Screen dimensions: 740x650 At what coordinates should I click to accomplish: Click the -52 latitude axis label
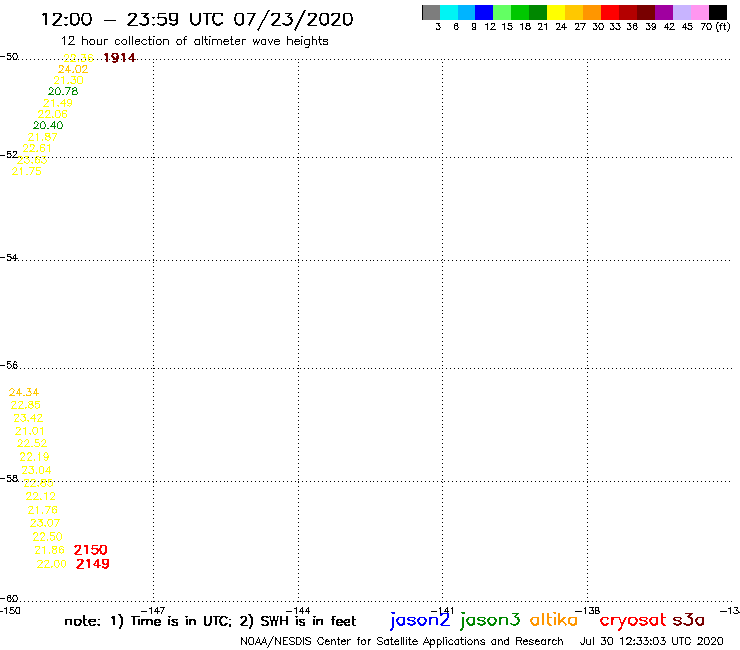tap(9, 155)
